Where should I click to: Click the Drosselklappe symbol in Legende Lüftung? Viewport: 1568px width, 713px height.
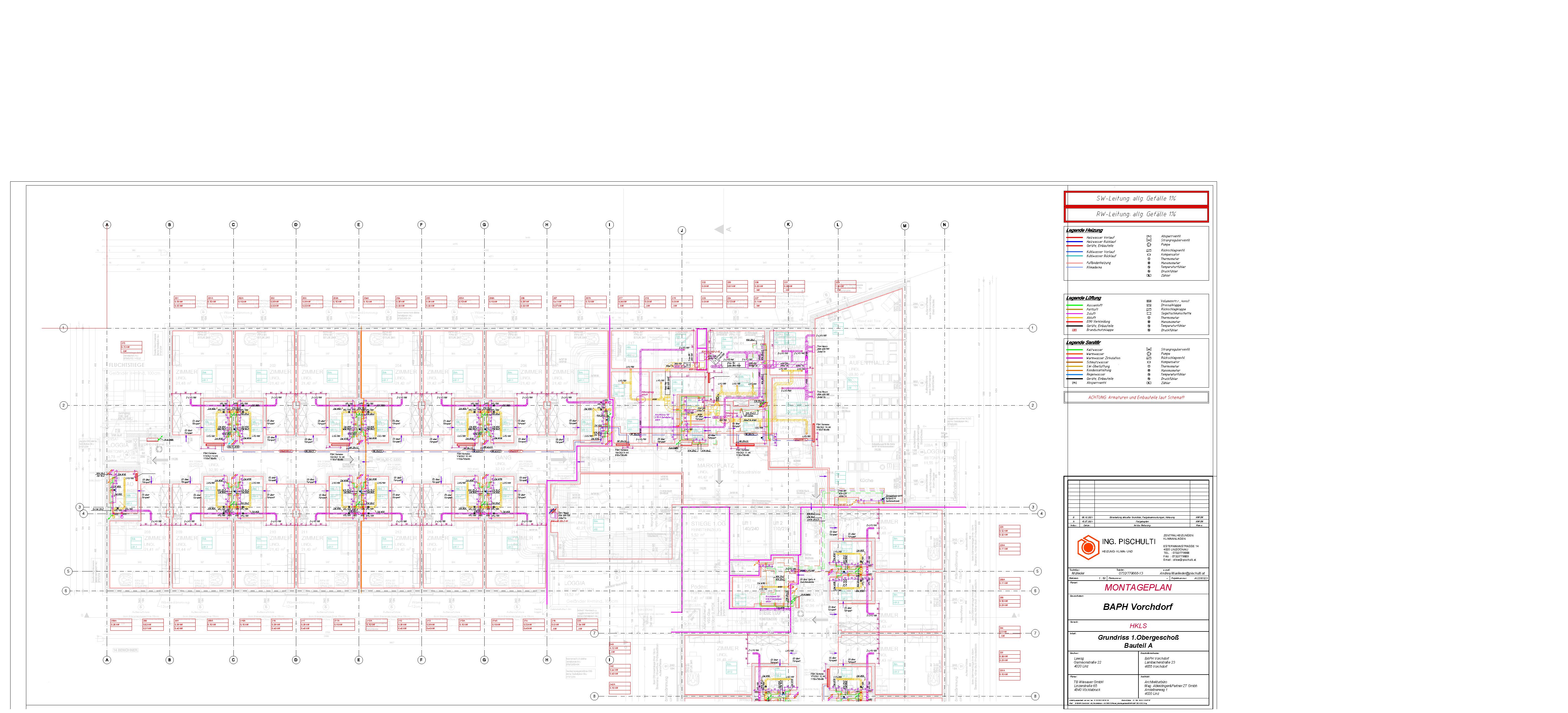coord(1149,305)
